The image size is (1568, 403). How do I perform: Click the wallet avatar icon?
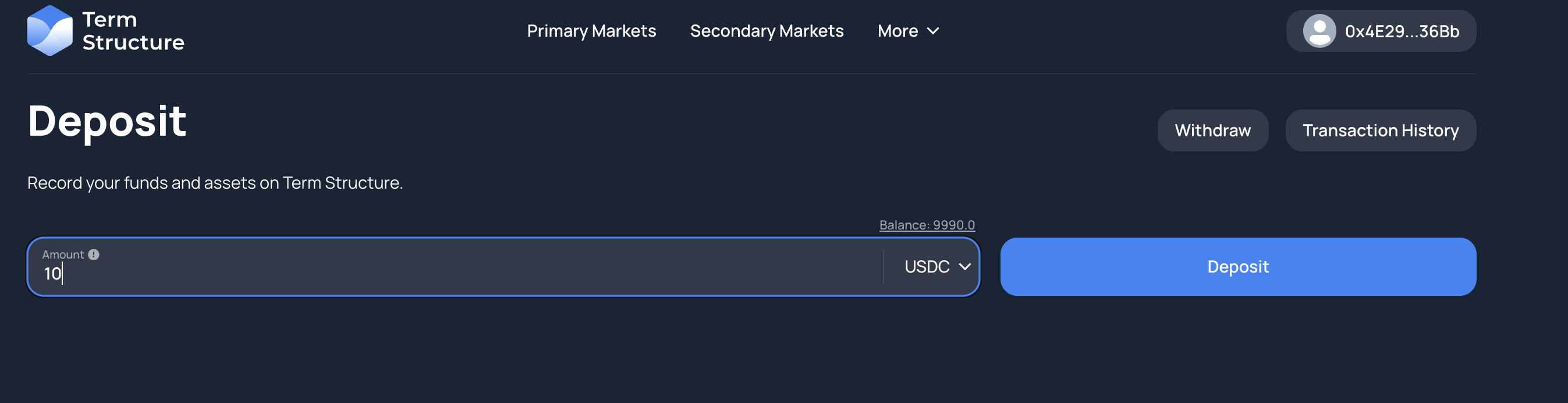pos(1319,30)
